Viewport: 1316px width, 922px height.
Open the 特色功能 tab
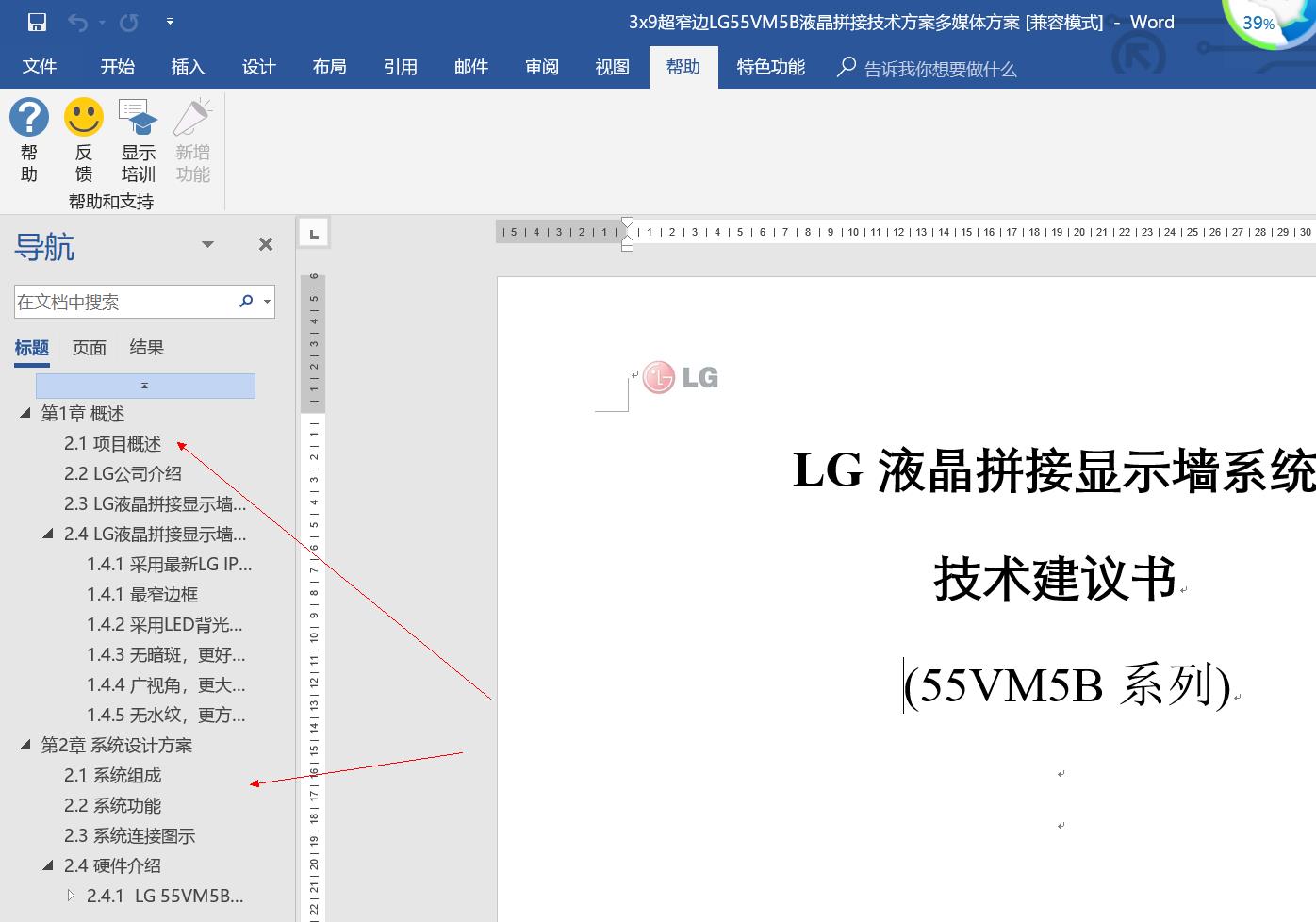[x=771, y=67]
